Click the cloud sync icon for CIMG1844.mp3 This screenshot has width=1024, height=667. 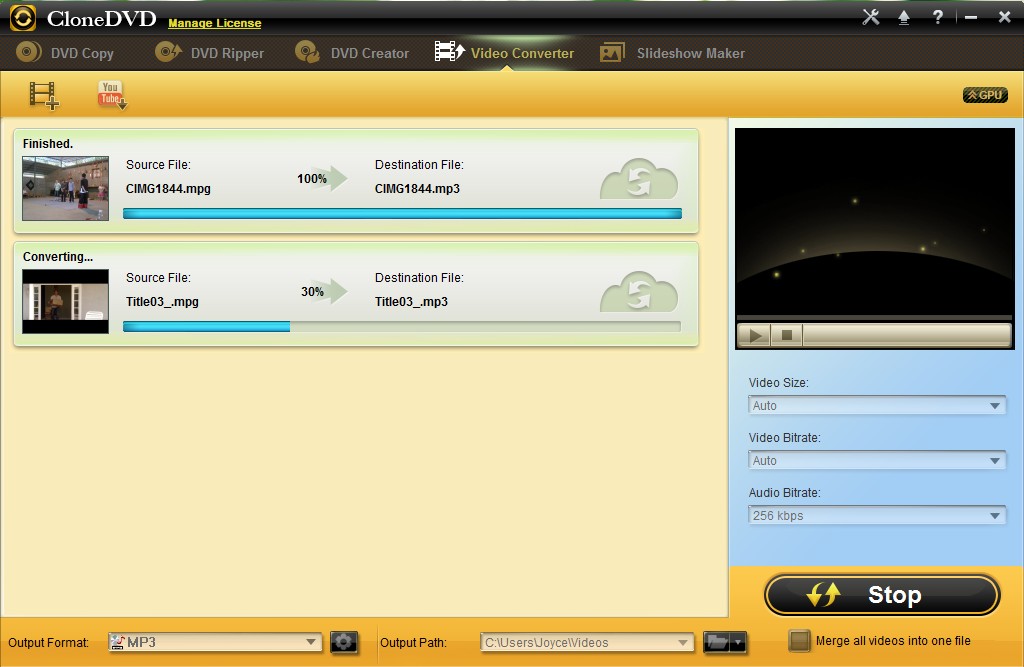639,179
